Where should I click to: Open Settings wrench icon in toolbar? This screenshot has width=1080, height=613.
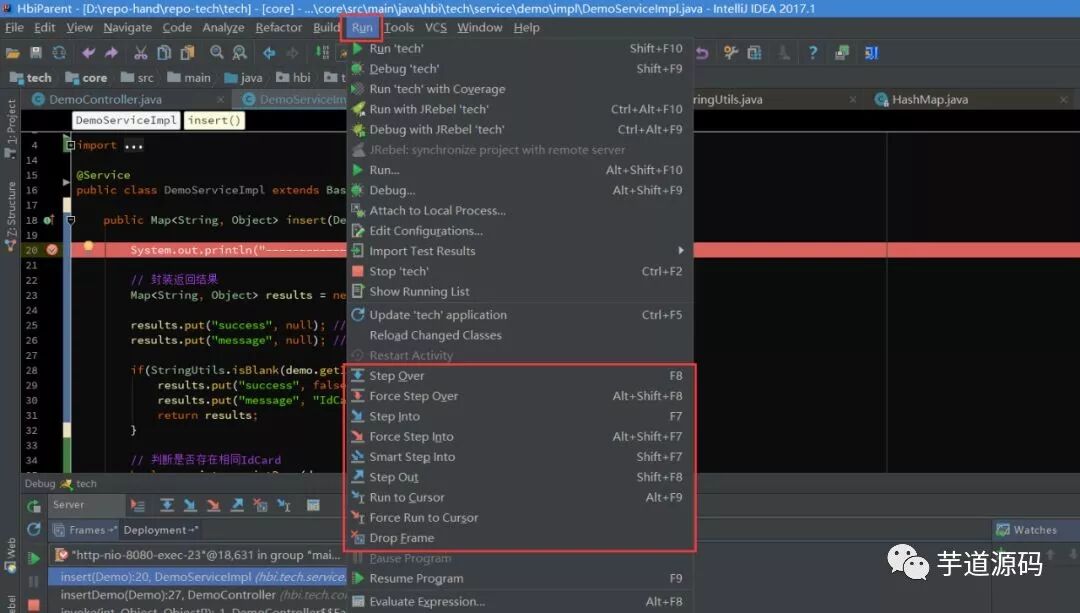(x=731, y=53)
